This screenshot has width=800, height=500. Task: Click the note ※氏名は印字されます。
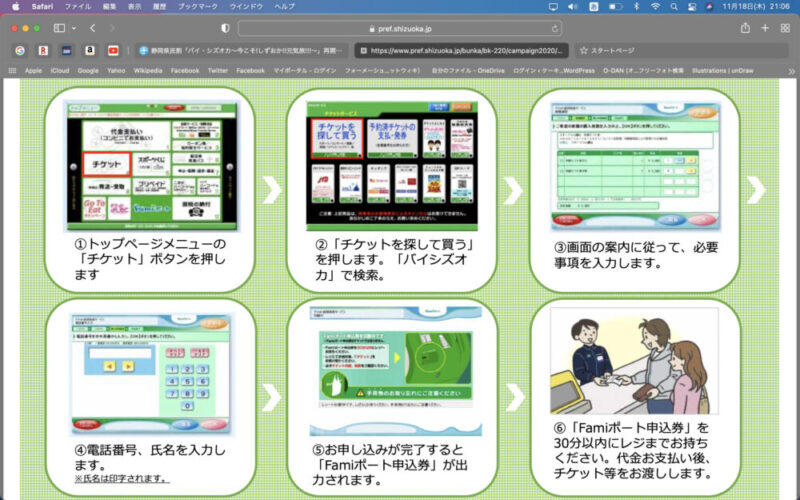pos(122,479)
